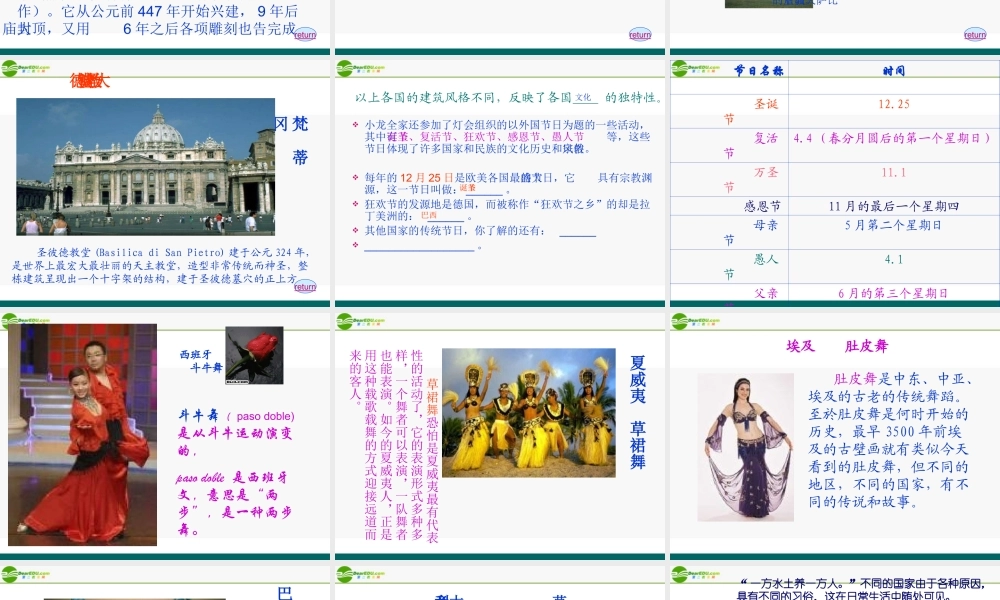Open the St. Peter's Basilica photo

(x=145, y=166)
